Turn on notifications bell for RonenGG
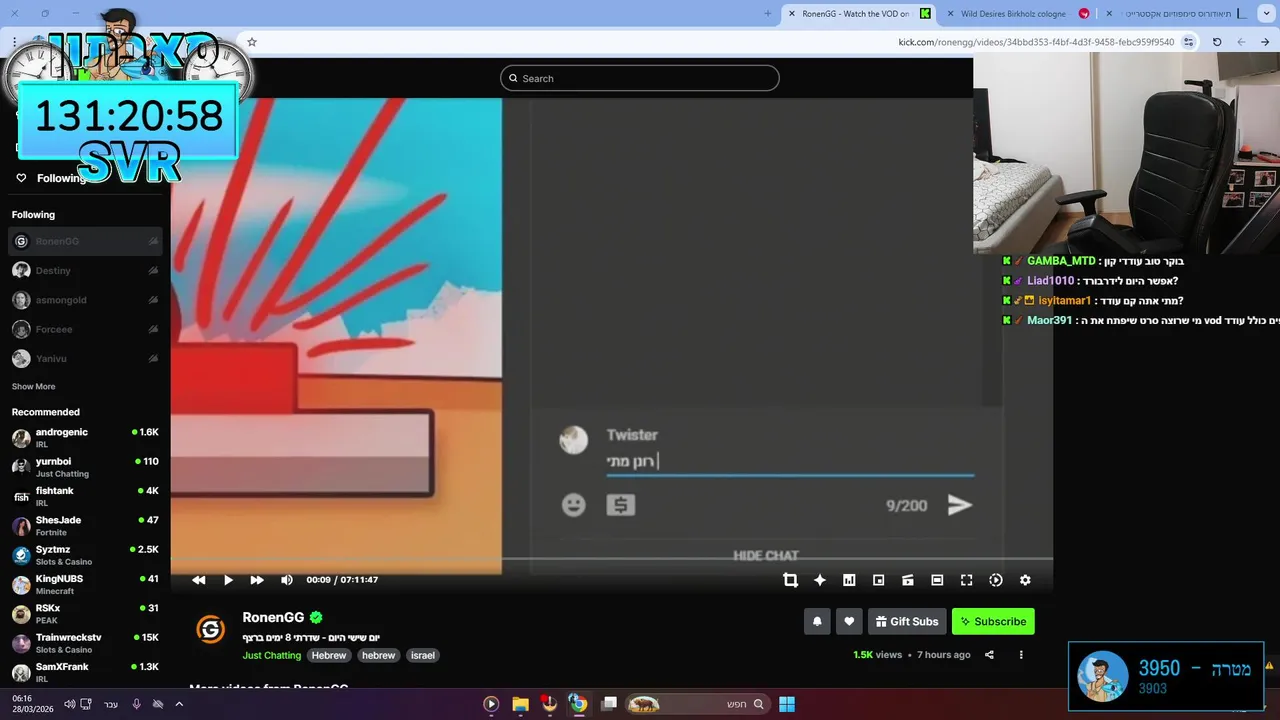1280x720 pixels. 817,621
